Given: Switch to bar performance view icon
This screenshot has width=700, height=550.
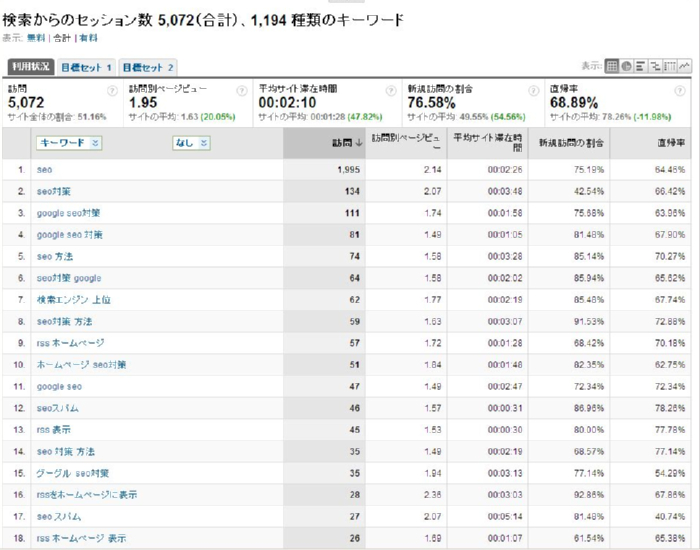Looking at the screenshot, I should tap(640, 67).
